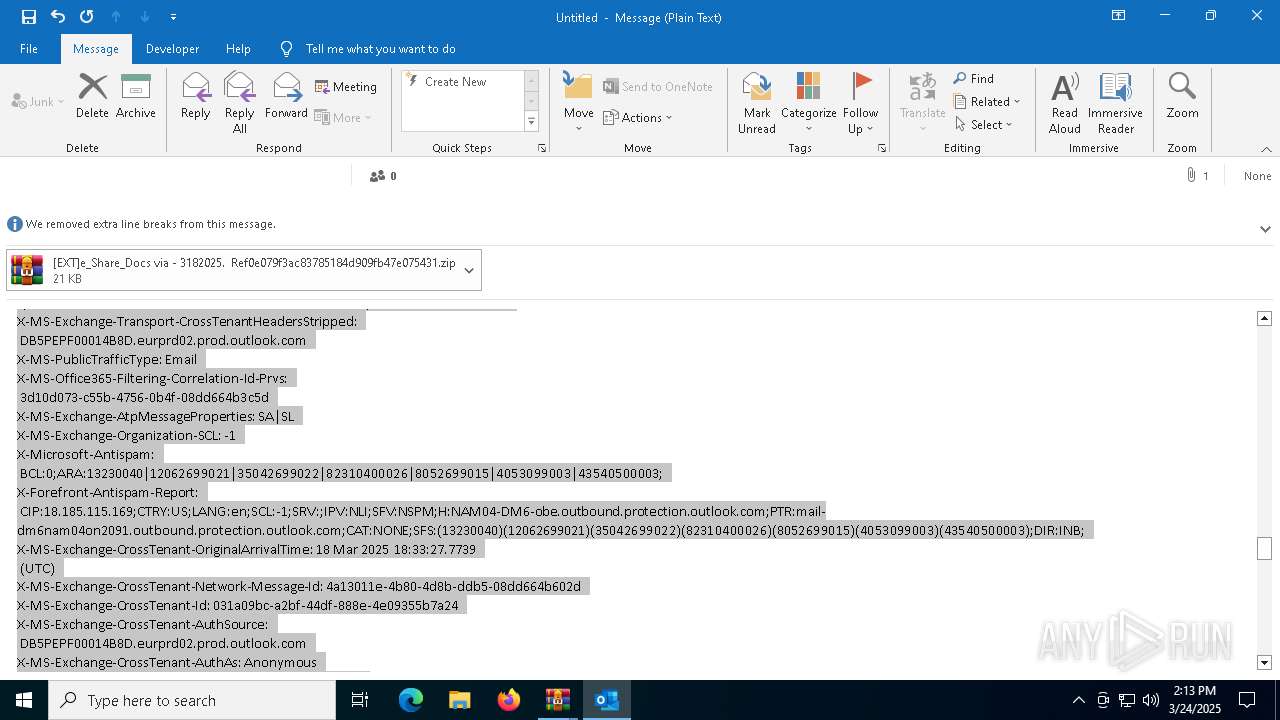Open the notification center

[1247, 700]
